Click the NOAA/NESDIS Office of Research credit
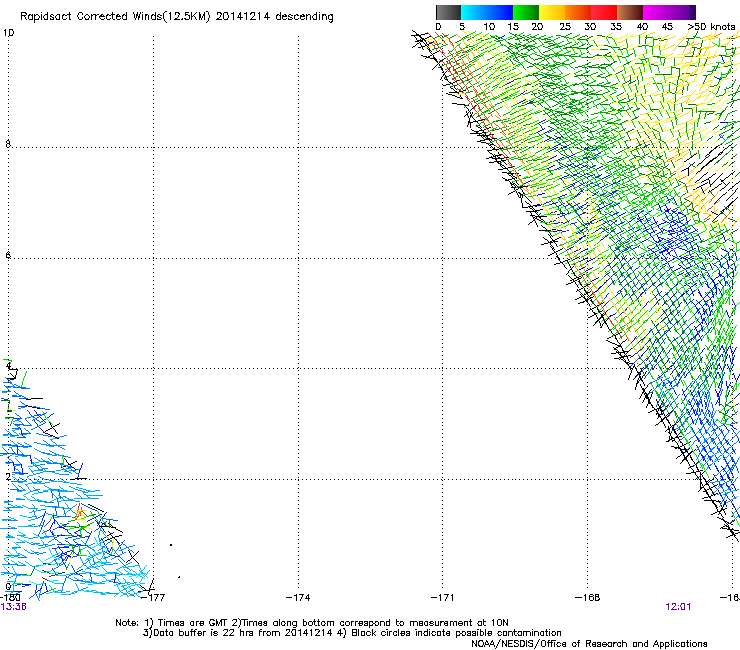The height and width of the screenshot is (650, 740). click(589, 644)
